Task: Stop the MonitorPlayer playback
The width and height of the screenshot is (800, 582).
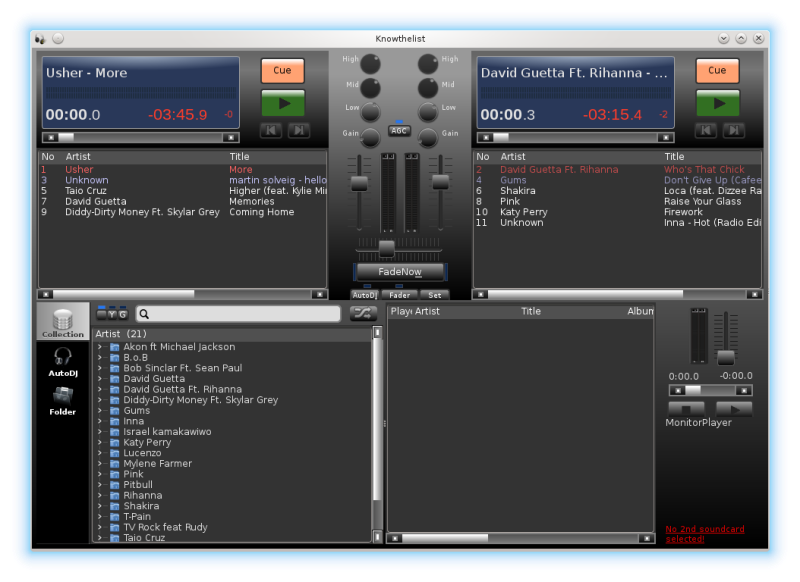Action: 687,409
